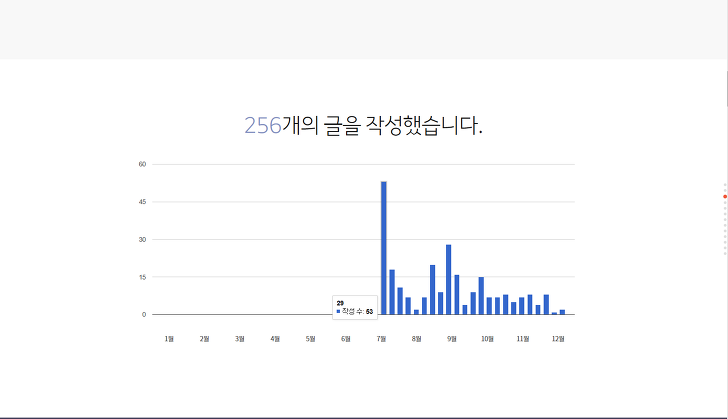Click the 4월 axis label

[275, 339]
